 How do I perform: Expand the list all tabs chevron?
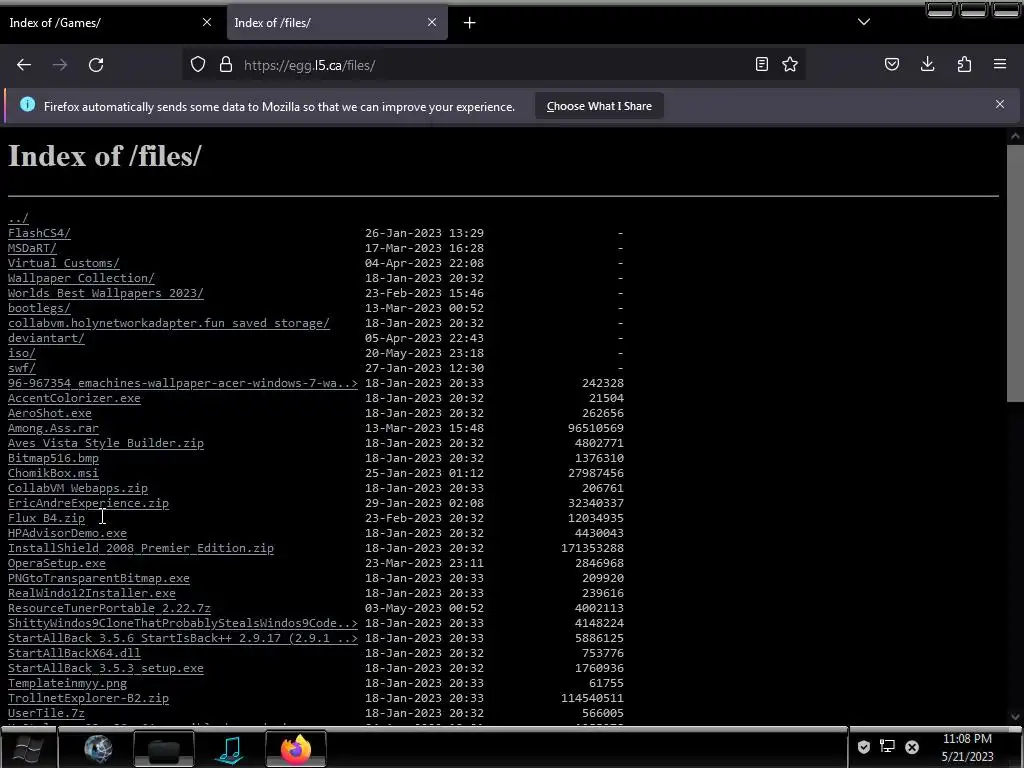point(864,22)
